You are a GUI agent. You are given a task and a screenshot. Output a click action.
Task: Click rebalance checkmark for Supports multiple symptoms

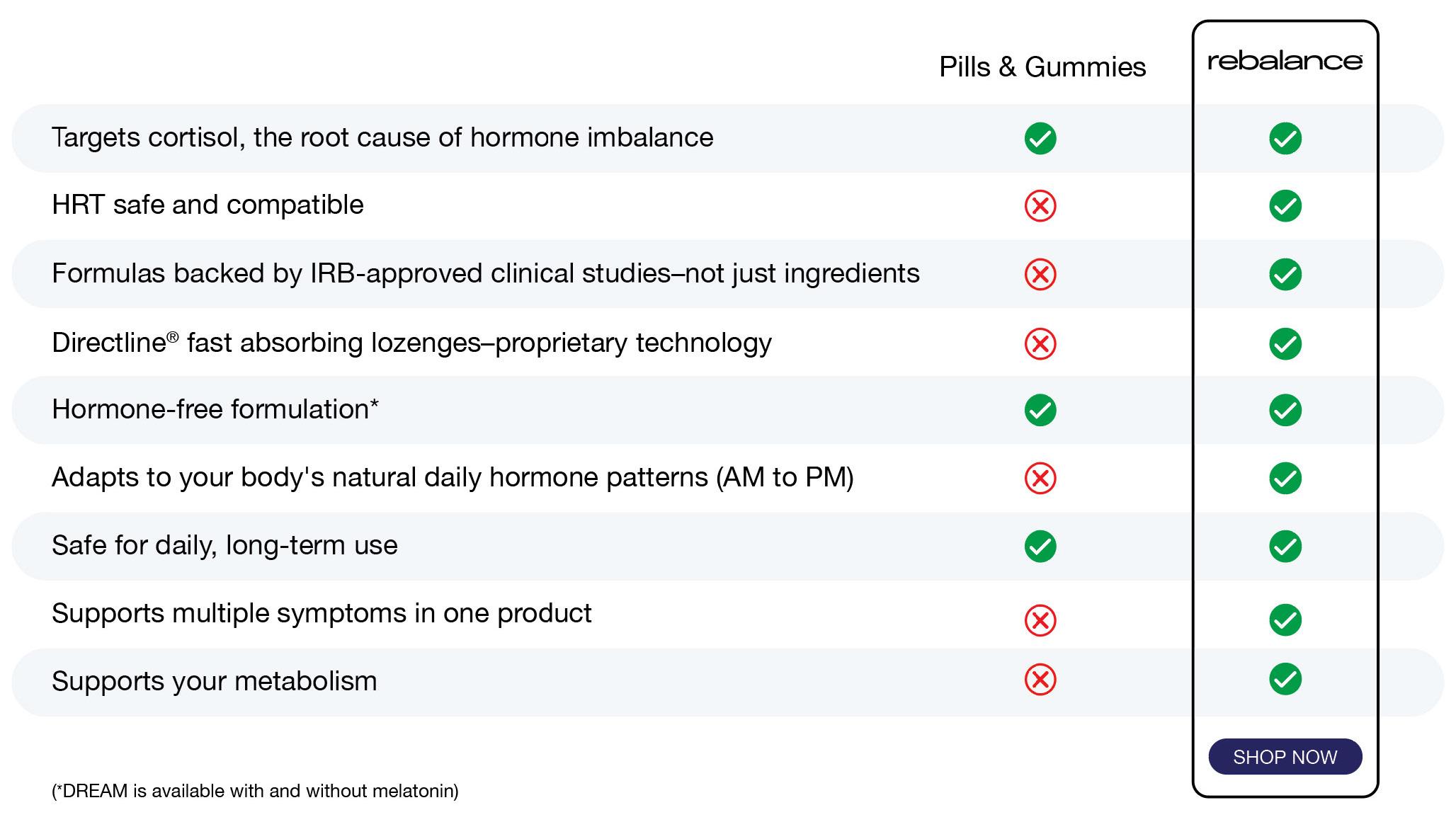coord(1285,620)
